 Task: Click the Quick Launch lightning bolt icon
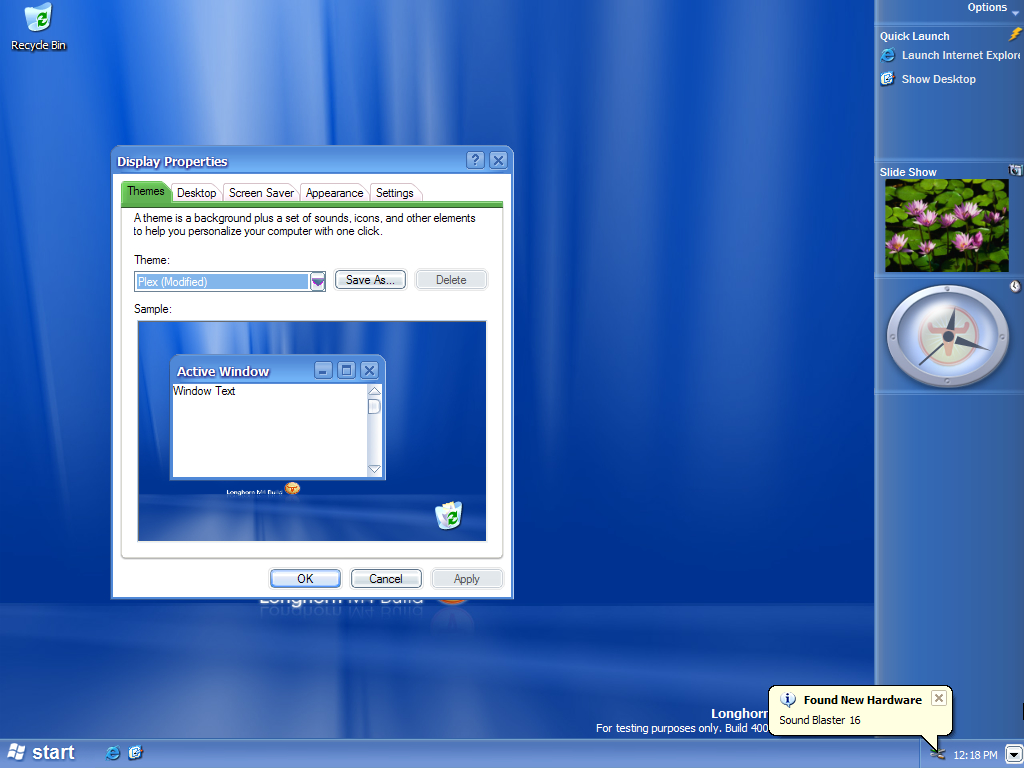tap(1015, 35)
